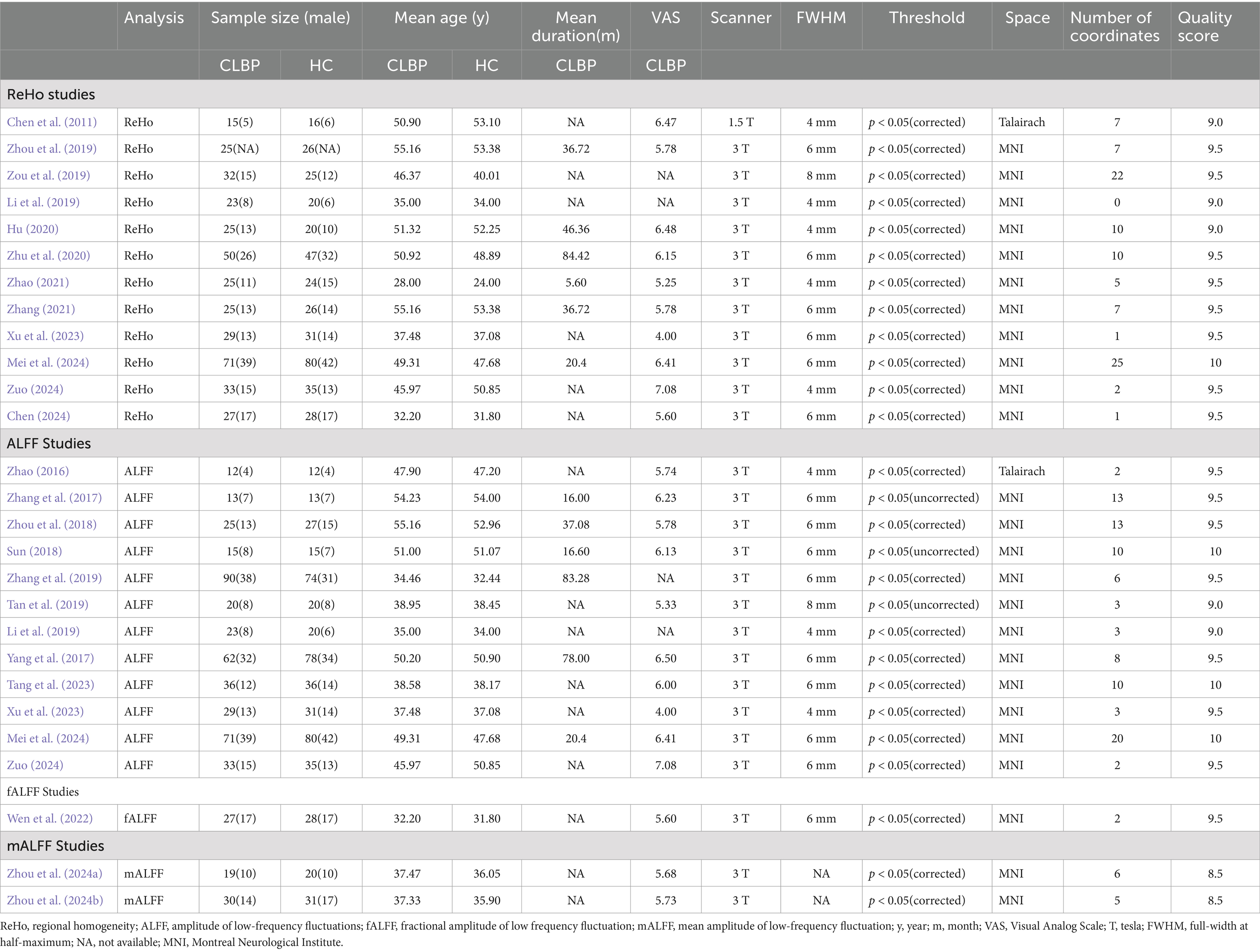This screenshot has width=1260, height=952.
Task: Click Zuo (2024) in the ReHo section
Action: [35, 389]
